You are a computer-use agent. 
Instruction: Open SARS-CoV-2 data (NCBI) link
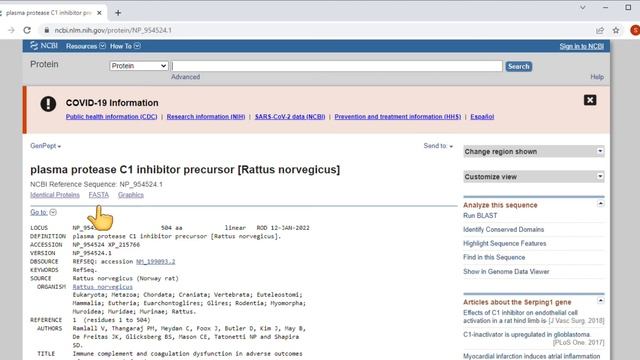tap(290, 117)
